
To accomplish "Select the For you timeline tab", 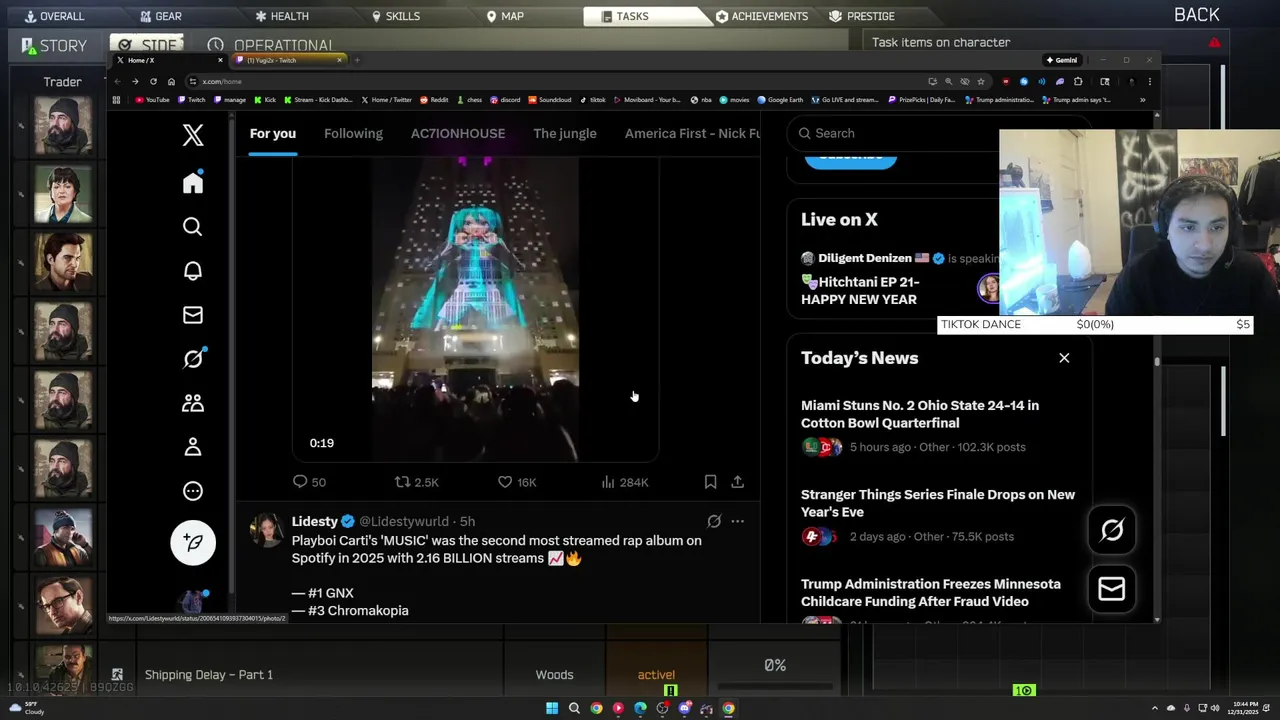I will tap(273, 133).
